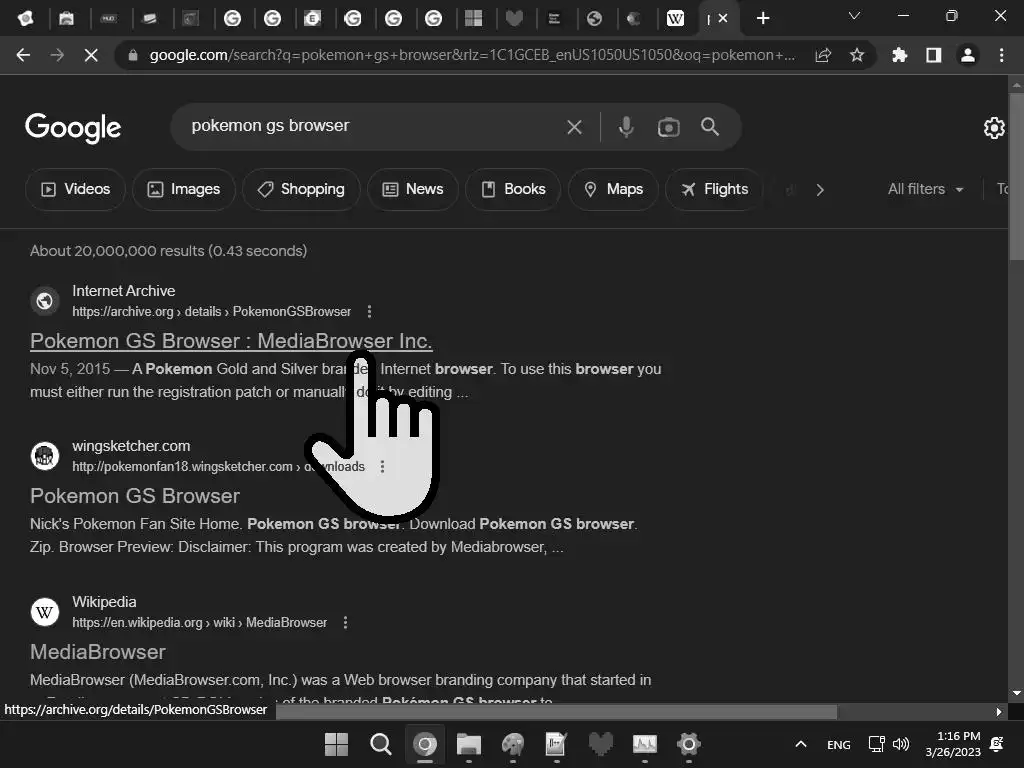The image size is (1024, 768).
Task: Go to Google homepage logo
Action: pos(73,127)
